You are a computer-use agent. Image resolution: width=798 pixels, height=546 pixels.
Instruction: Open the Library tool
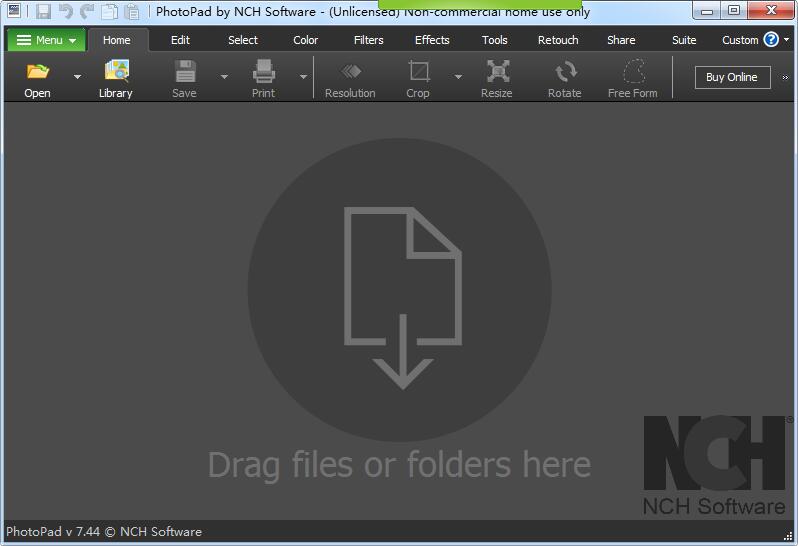click(116, 73)
